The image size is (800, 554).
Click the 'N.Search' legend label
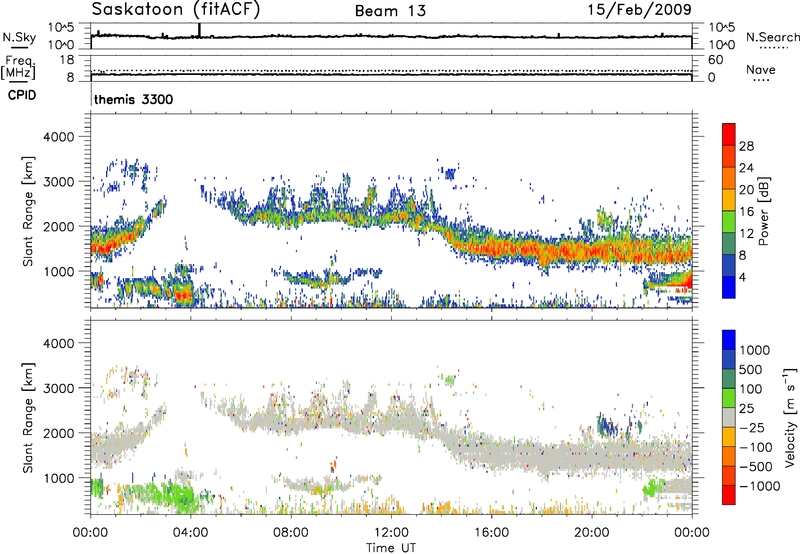772,37
